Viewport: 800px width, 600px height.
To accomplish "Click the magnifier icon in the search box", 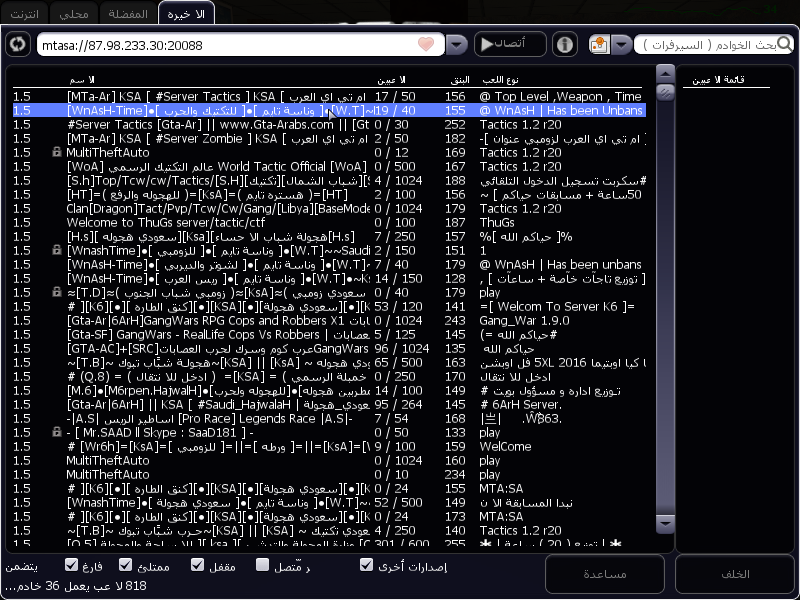I will [x=784, y=45].
